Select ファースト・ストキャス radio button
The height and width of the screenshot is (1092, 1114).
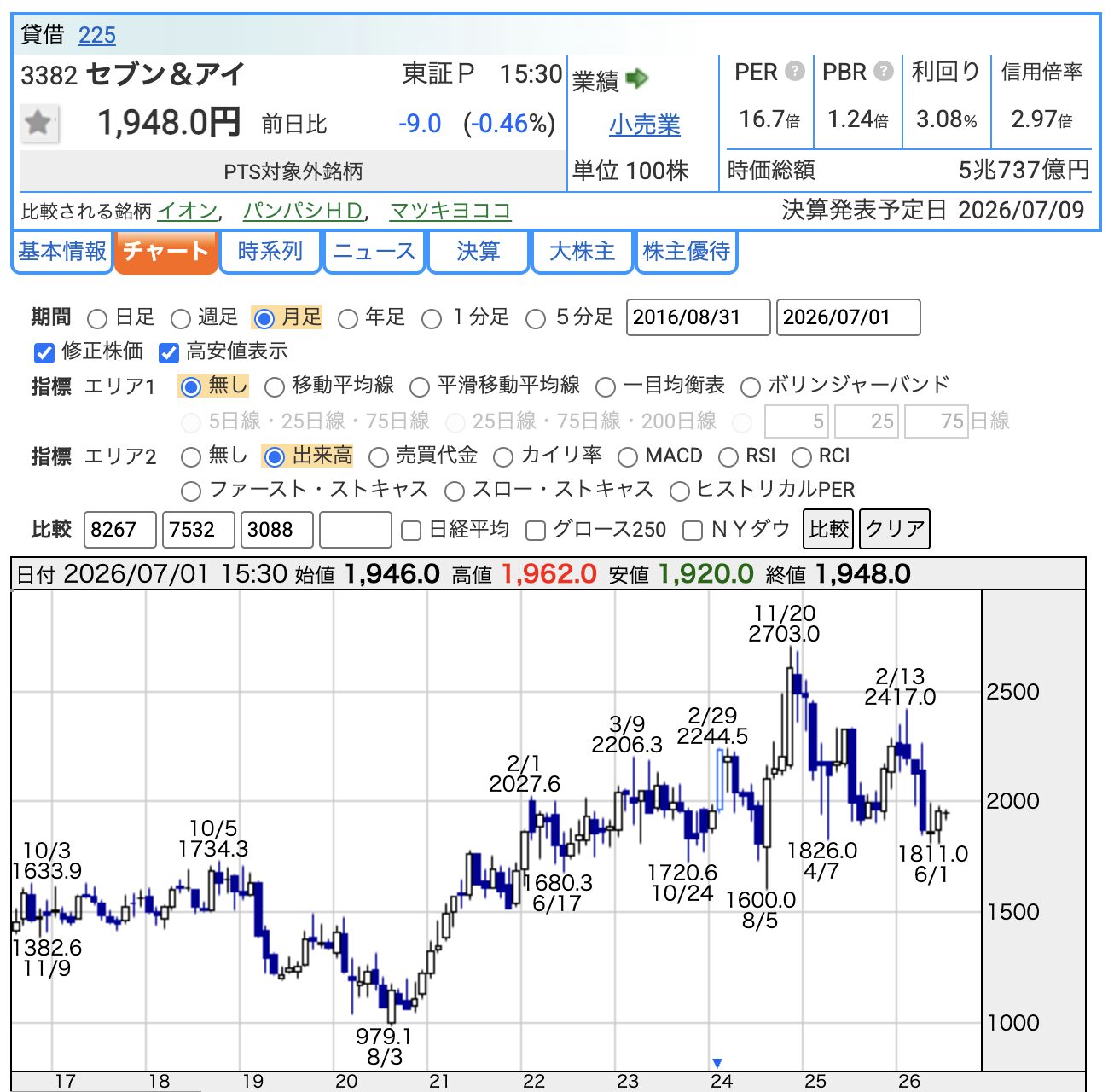pos(191,491)
